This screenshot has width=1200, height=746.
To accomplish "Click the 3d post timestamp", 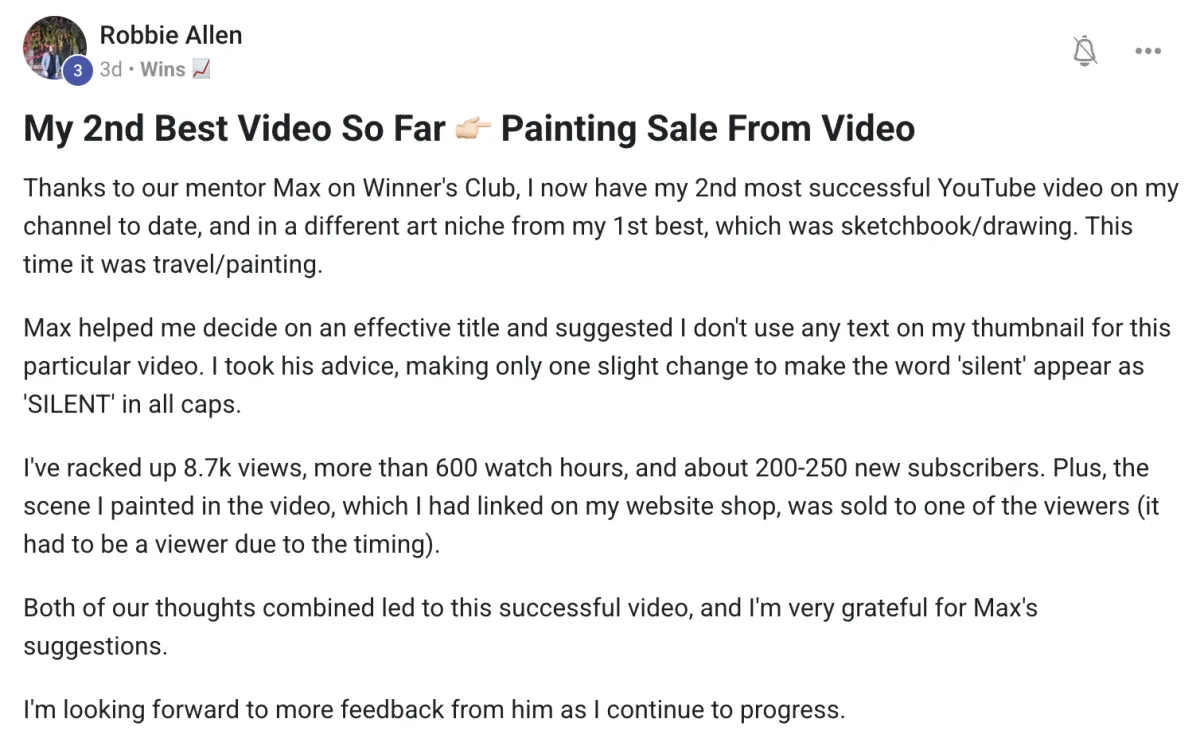I will (x=111, y=69).
